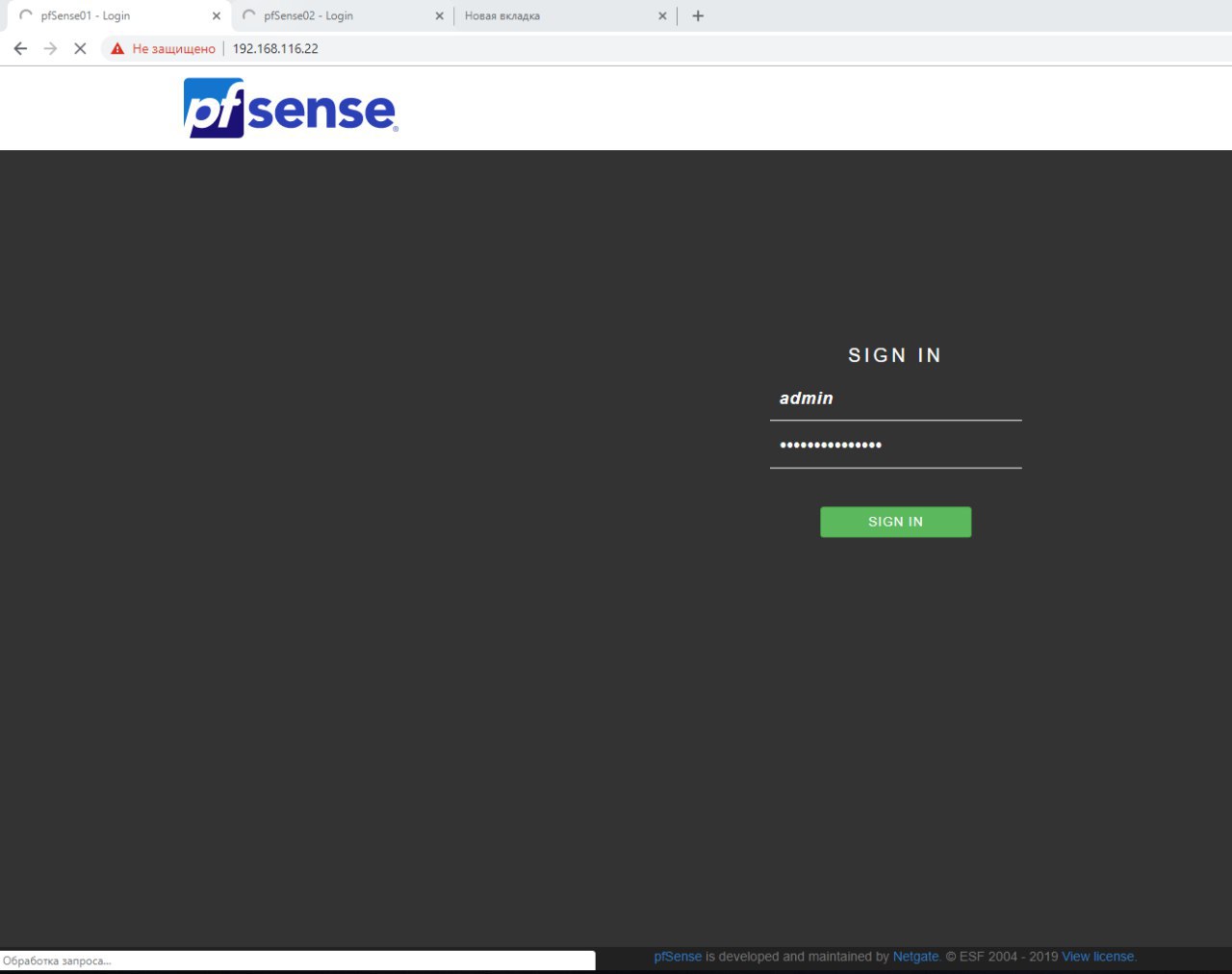Viewport: 1232px width, 974px height.
Task: Open the View license link
Action: (1098, 957)
